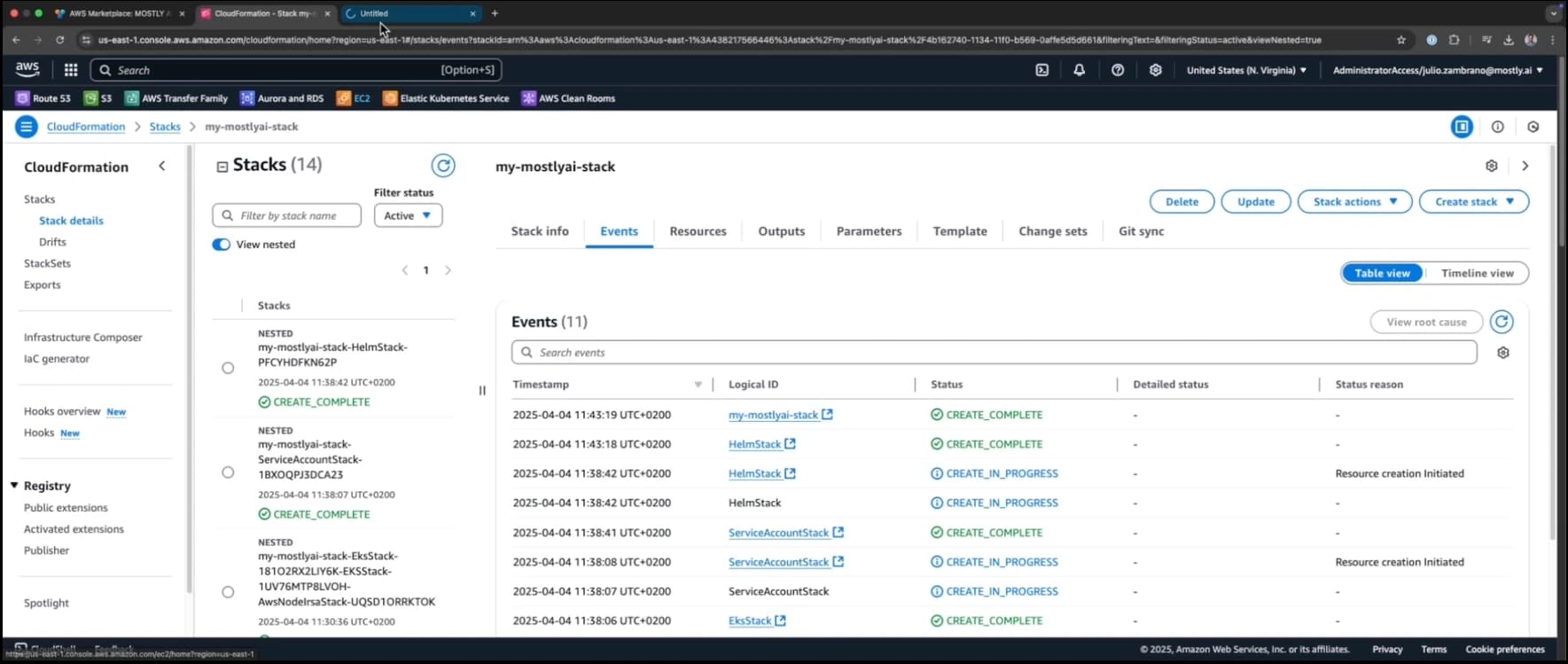Open stack detail settings gear
This screenshot has width=1568, height=664.
(x=1492, y=166)
